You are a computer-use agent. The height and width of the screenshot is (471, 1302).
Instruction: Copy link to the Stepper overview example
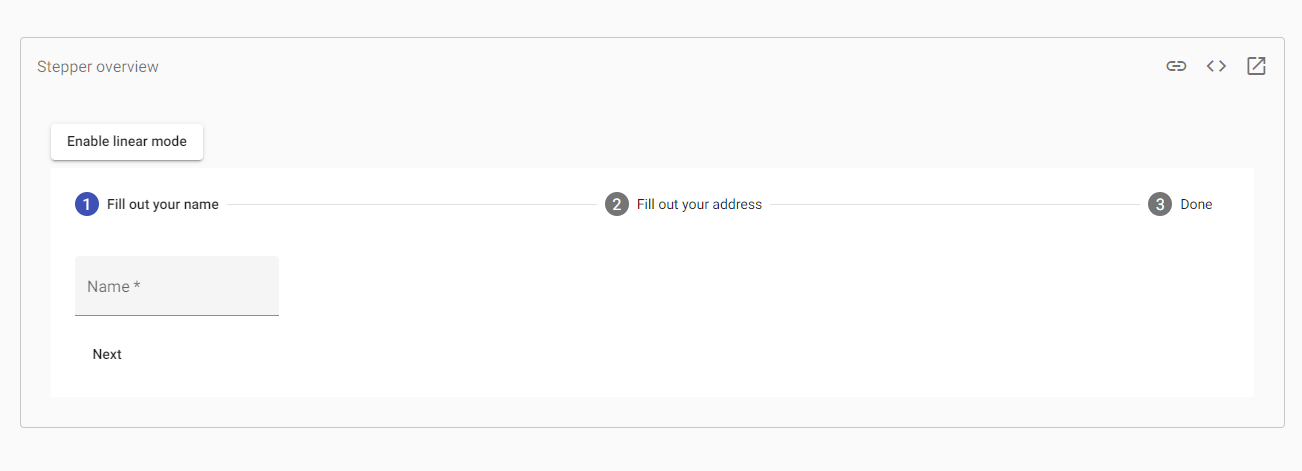[1176, 66]
